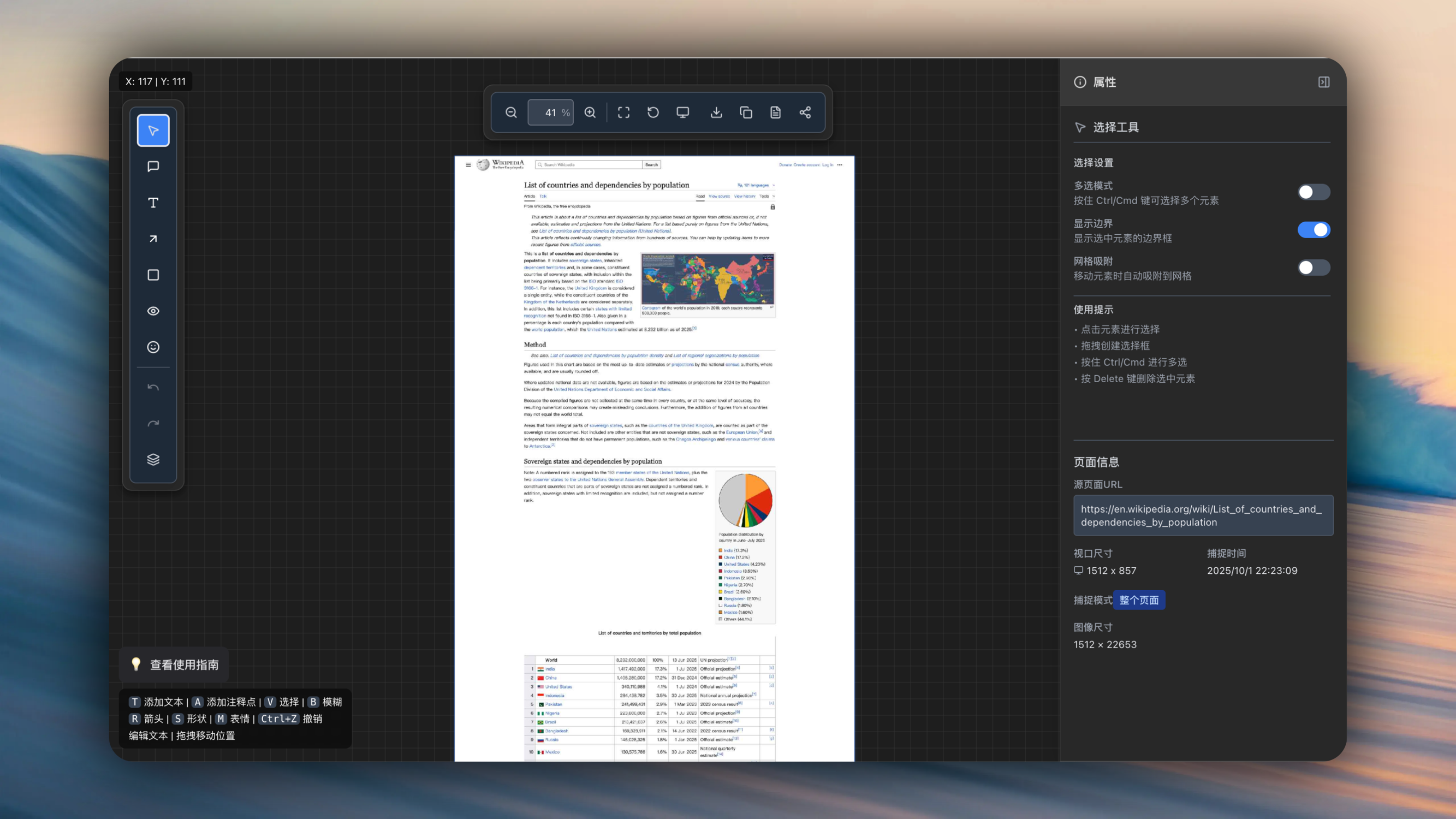Toggle the eye blur tool

153,311
